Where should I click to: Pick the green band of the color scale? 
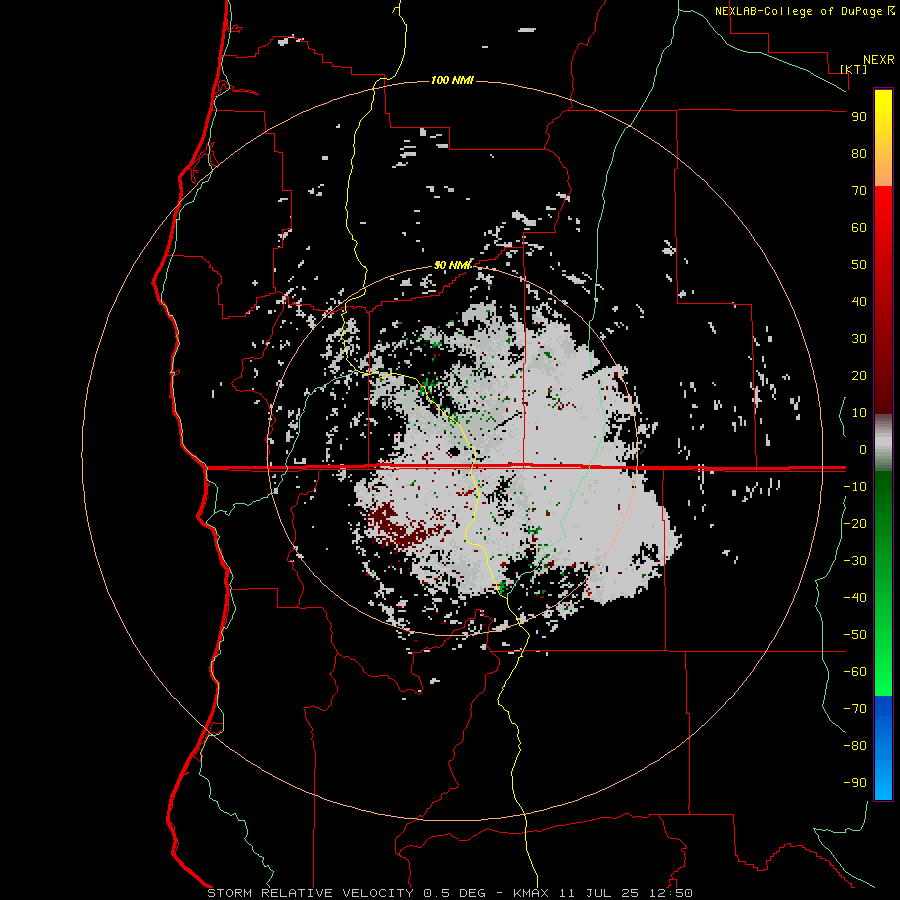pyautogui.click(x=883, y=583)
